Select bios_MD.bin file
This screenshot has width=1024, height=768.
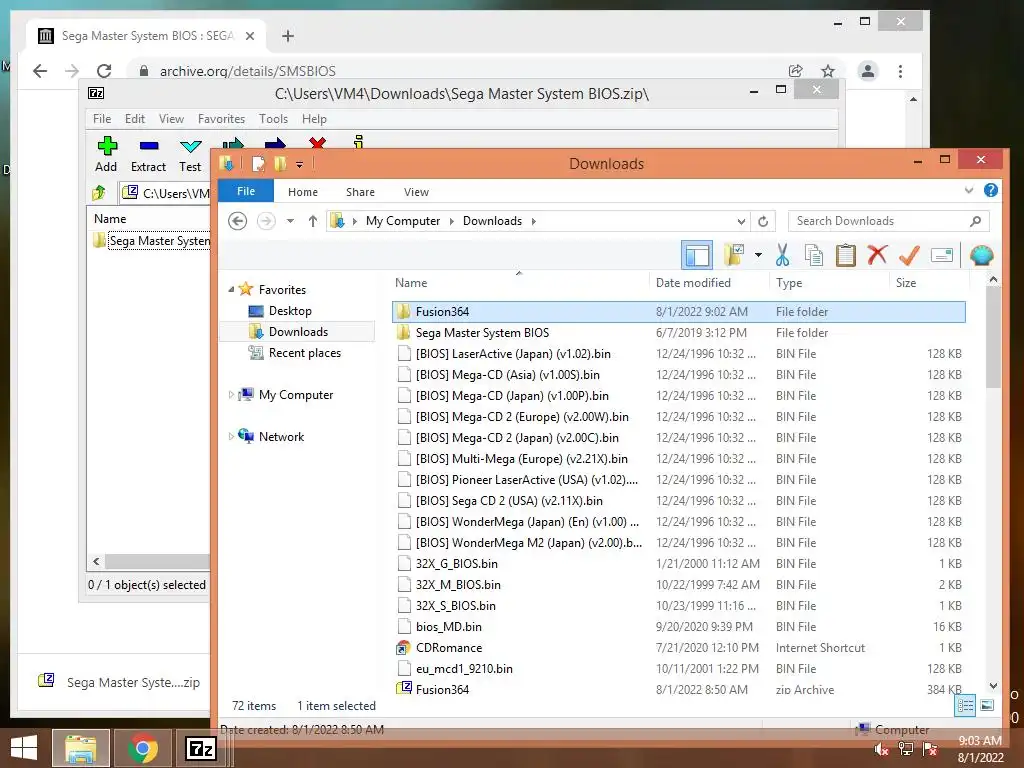click(x=679, y=626)
